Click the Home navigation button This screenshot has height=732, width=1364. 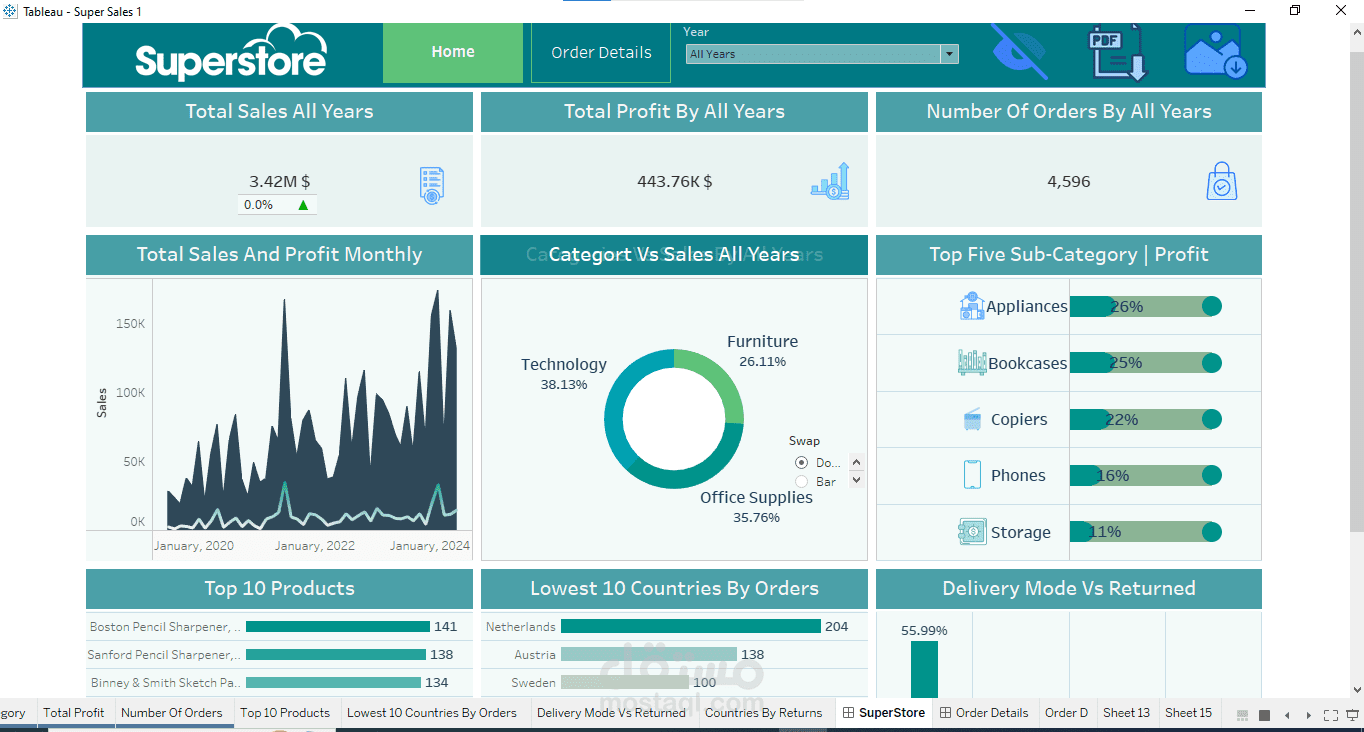[453, 52]
